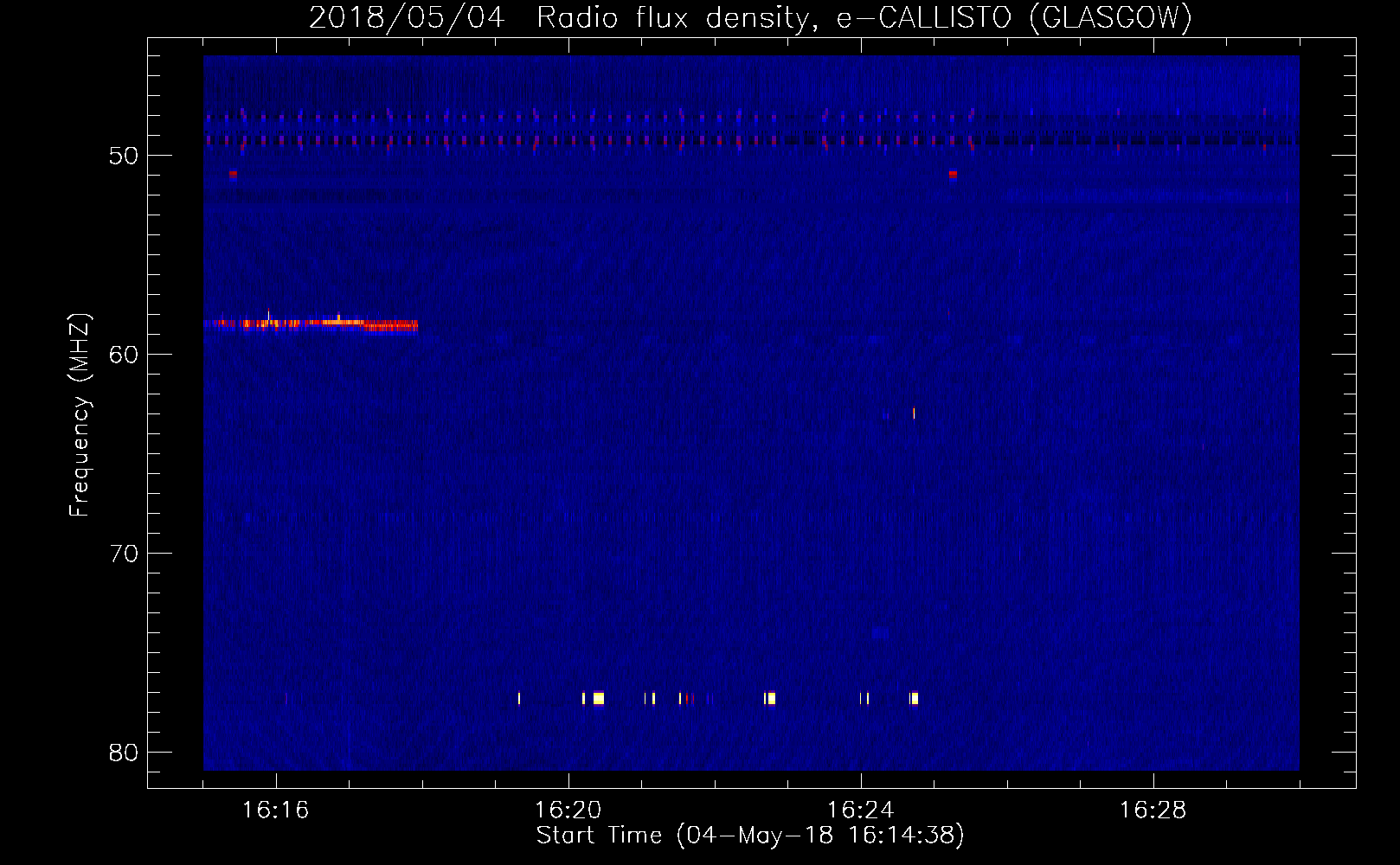
Task: Click the 'Start Time (04-May-18 16:14:38)' label
Action: [750, 836]
